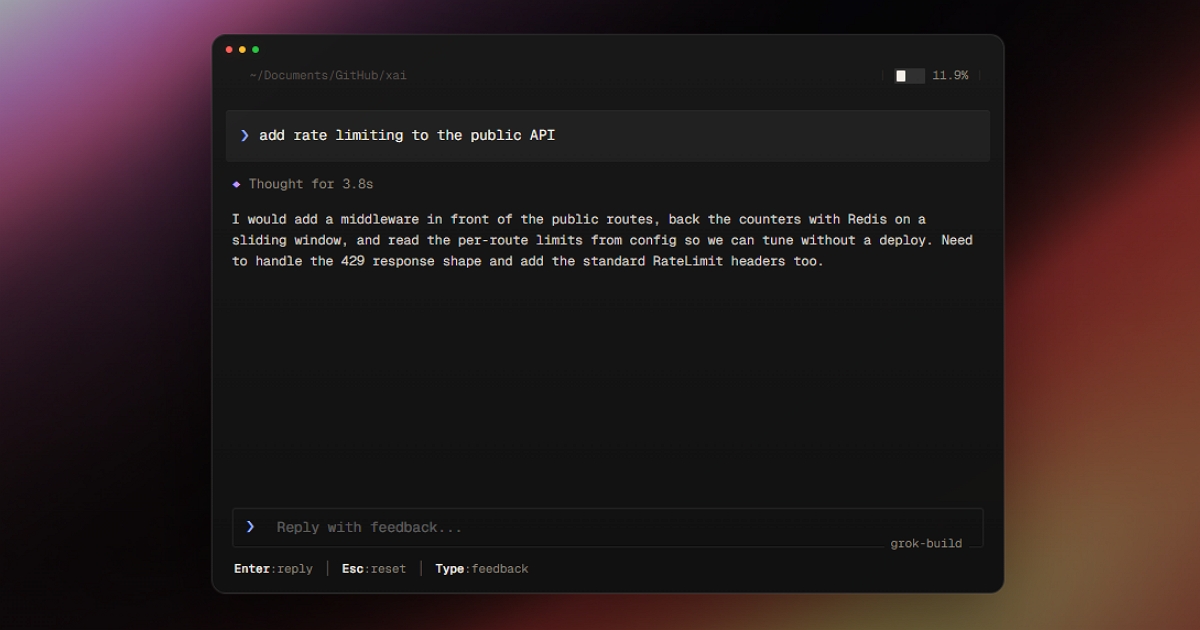Click the context usage progress bar
Image resolution: width=1200 pixels, height=630 pixels.
pyautogui.click(x=909, y=76)
